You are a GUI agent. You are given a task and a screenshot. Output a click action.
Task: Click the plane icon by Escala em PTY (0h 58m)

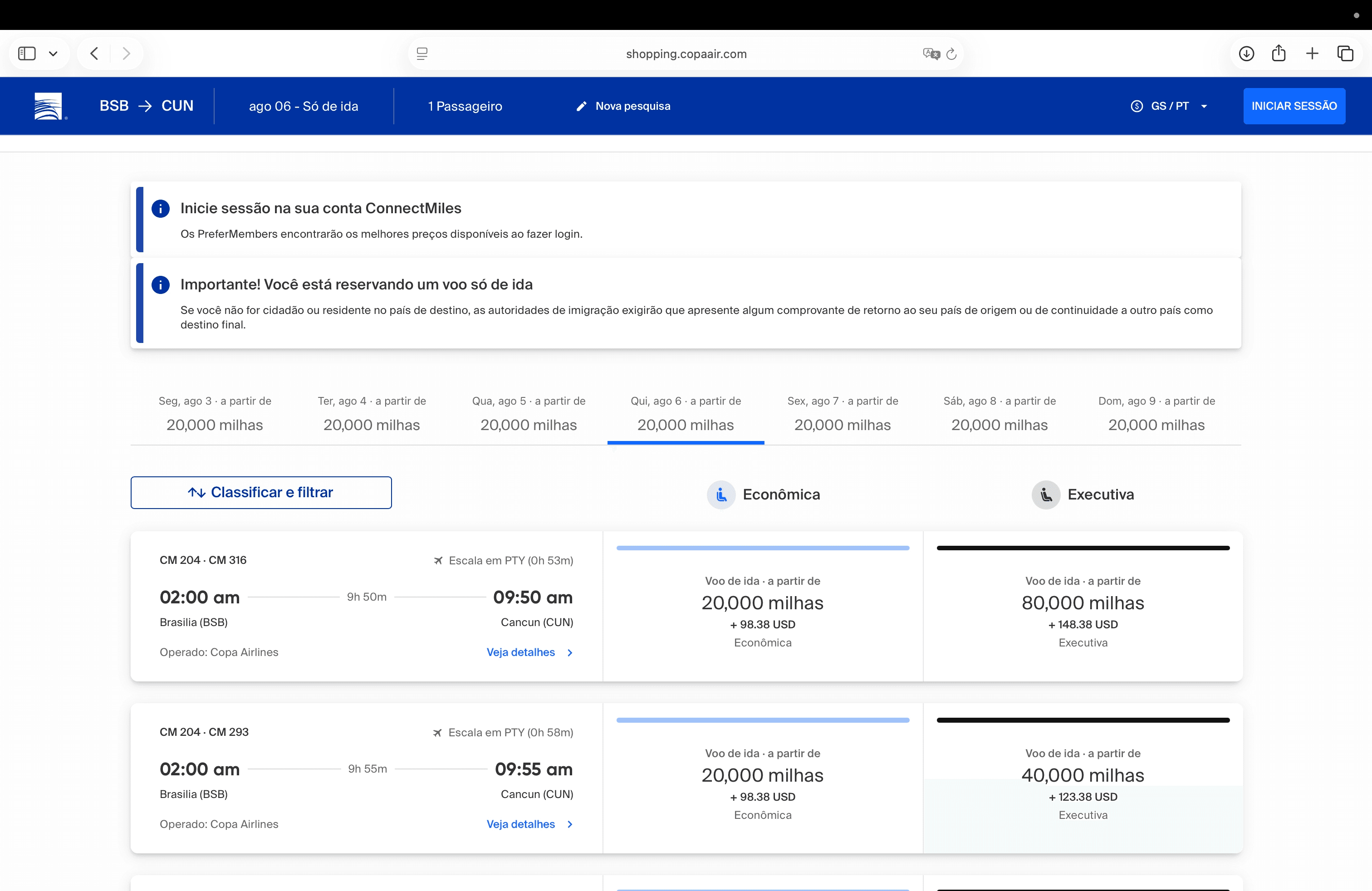tap(437, 733)
